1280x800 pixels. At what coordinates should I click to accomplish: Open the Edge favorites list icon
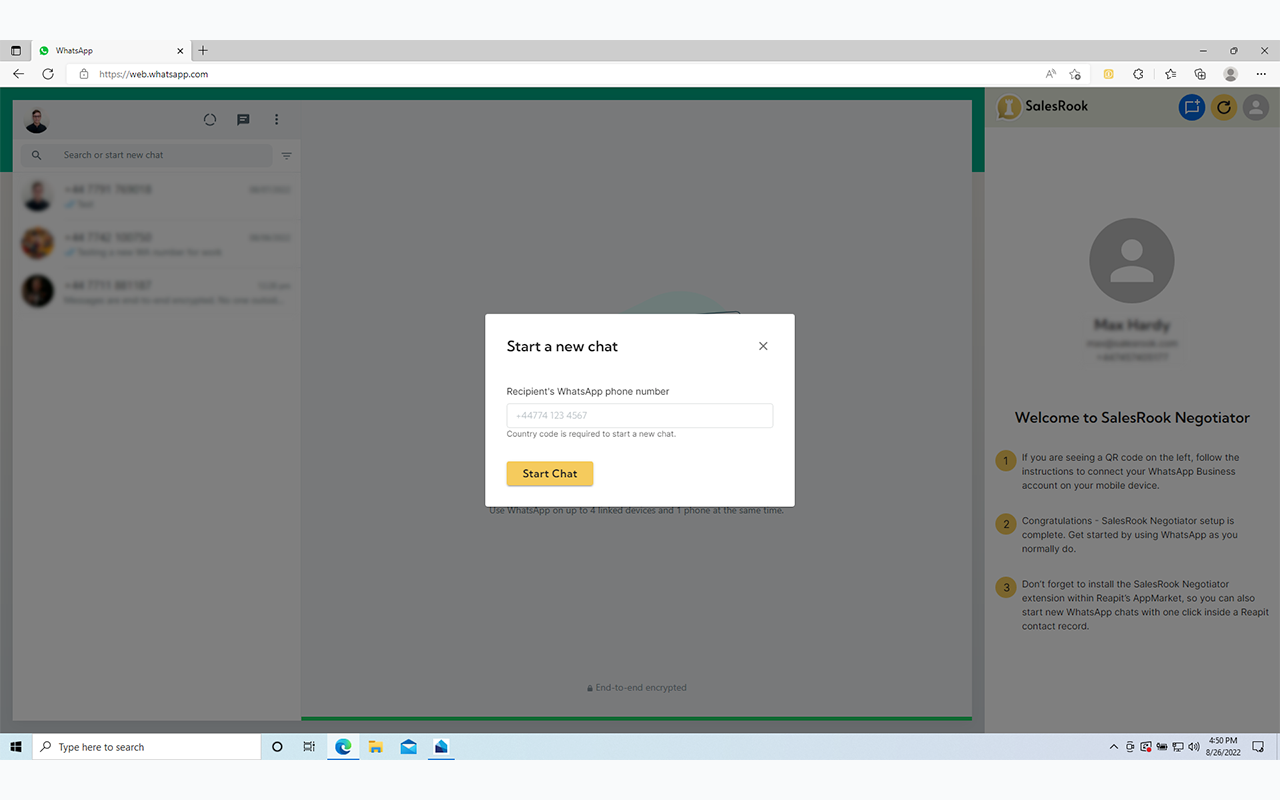pos(1170,74)
